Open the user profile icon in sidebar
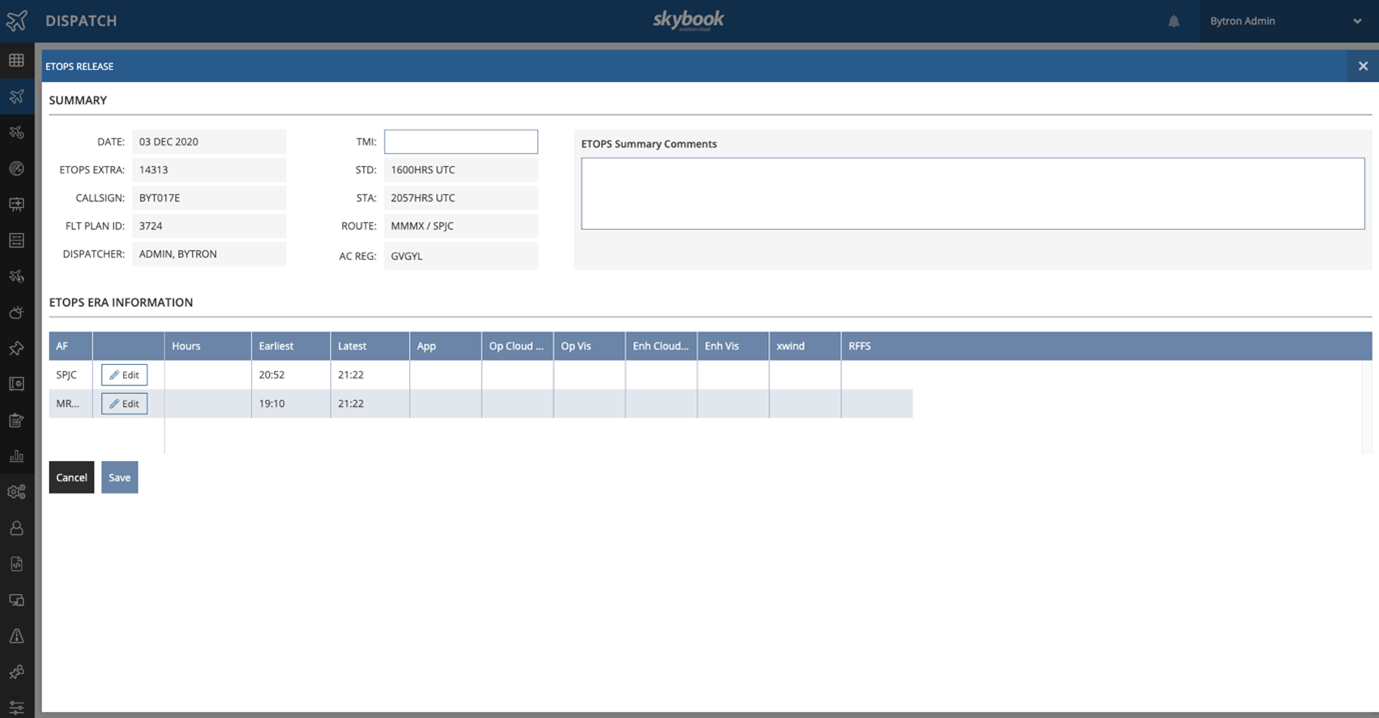 click(x=17, y=528)
